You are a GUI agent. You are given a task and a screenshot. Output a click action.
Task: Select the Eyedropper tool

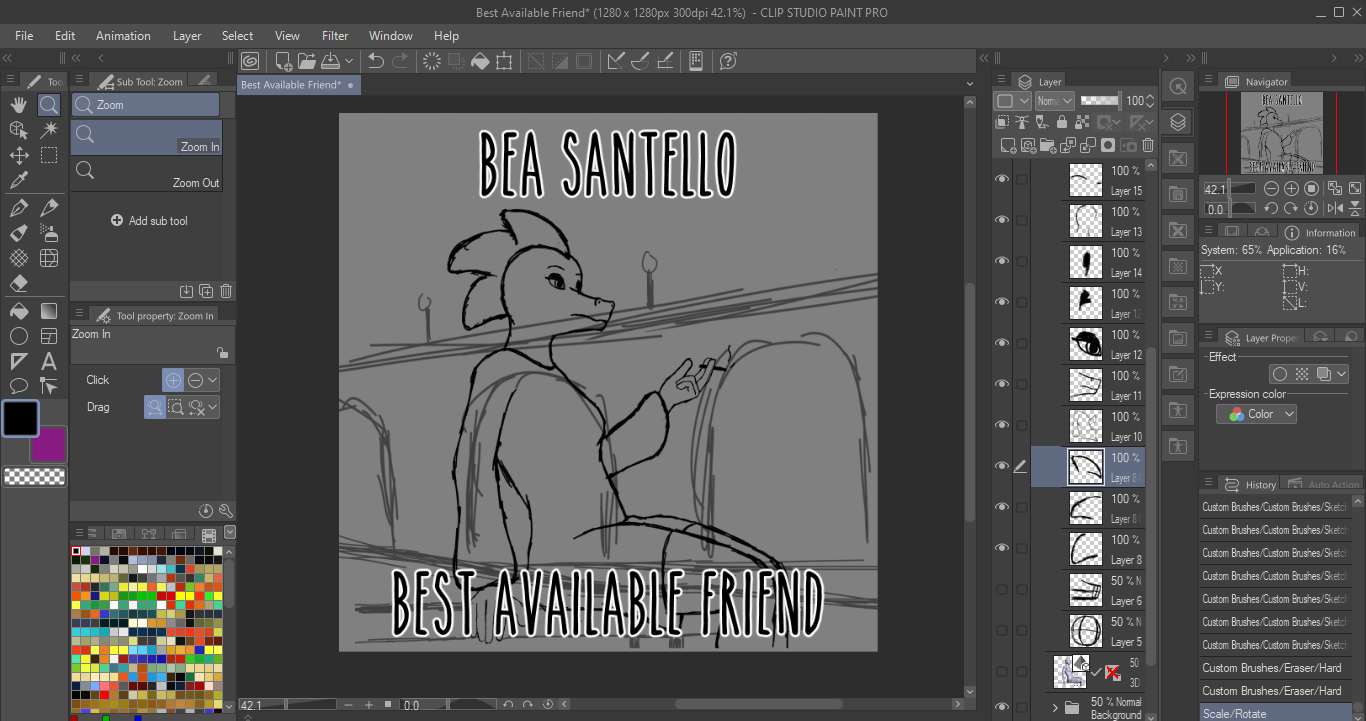point(18,181)
